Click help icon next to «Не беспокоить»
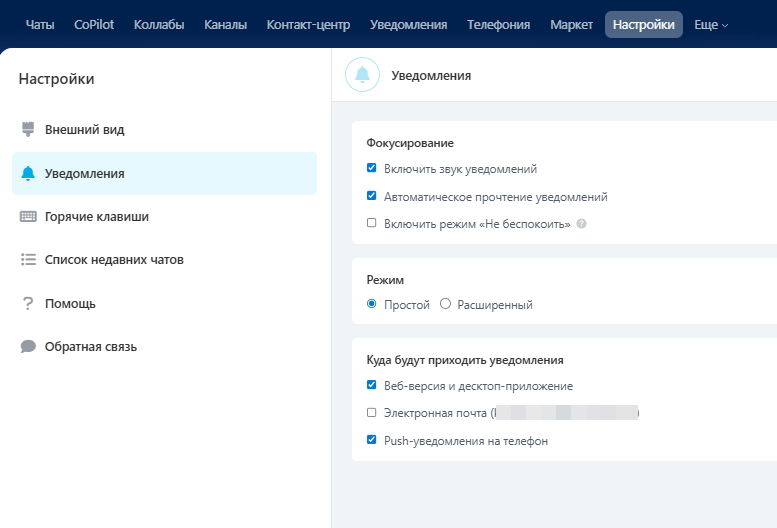Screen dimensions: 777x528 click(581, 224)
